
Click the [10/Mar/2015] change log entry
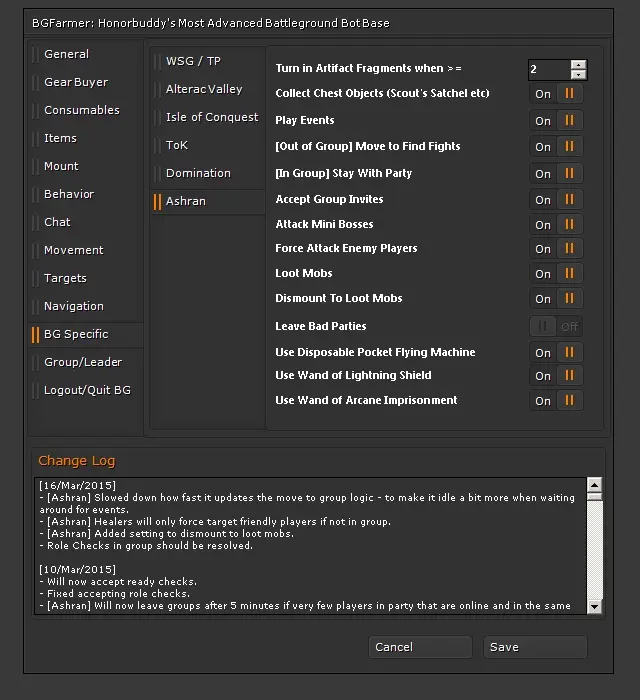[x=78, y=570]
